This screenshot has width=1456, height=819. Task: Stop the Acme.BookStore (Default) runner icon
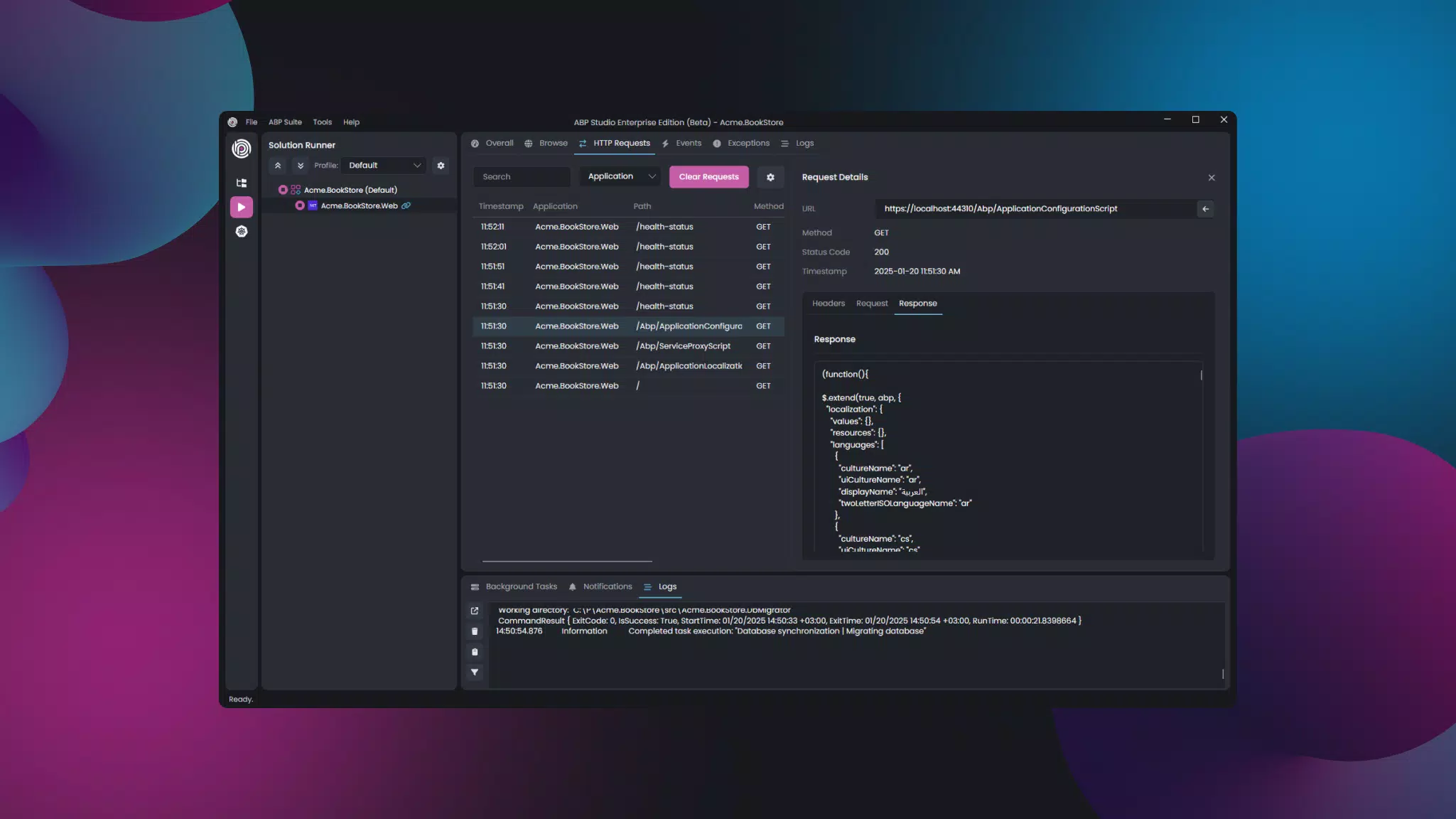(x=283, y=190)
